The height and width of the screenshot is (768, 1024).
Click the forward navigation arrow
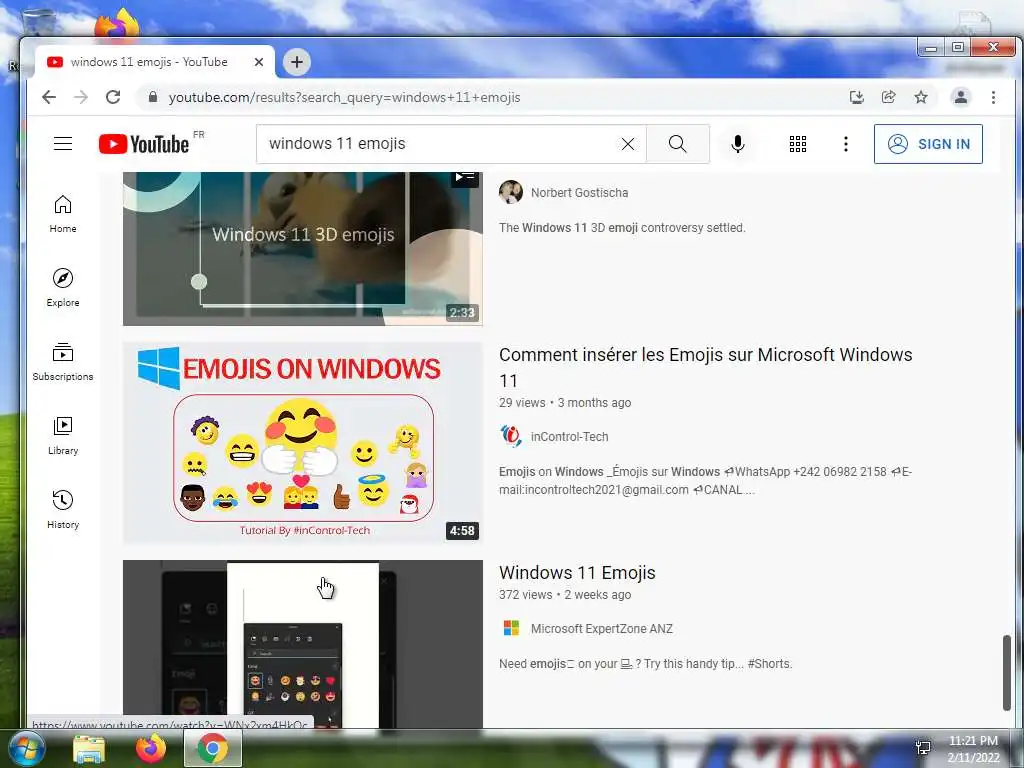tap(81, 97)
